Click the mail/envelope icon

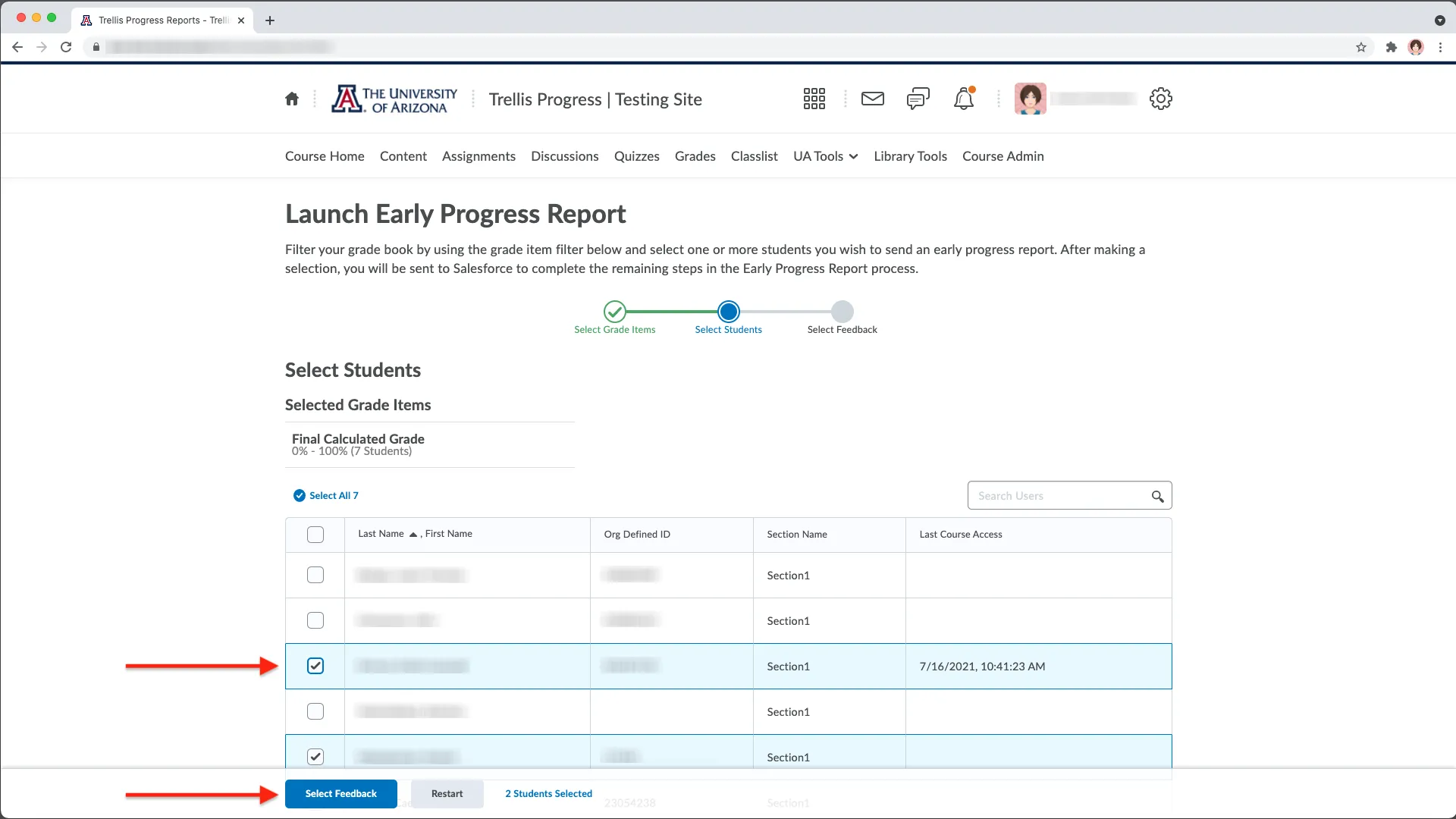pos(872,99)
